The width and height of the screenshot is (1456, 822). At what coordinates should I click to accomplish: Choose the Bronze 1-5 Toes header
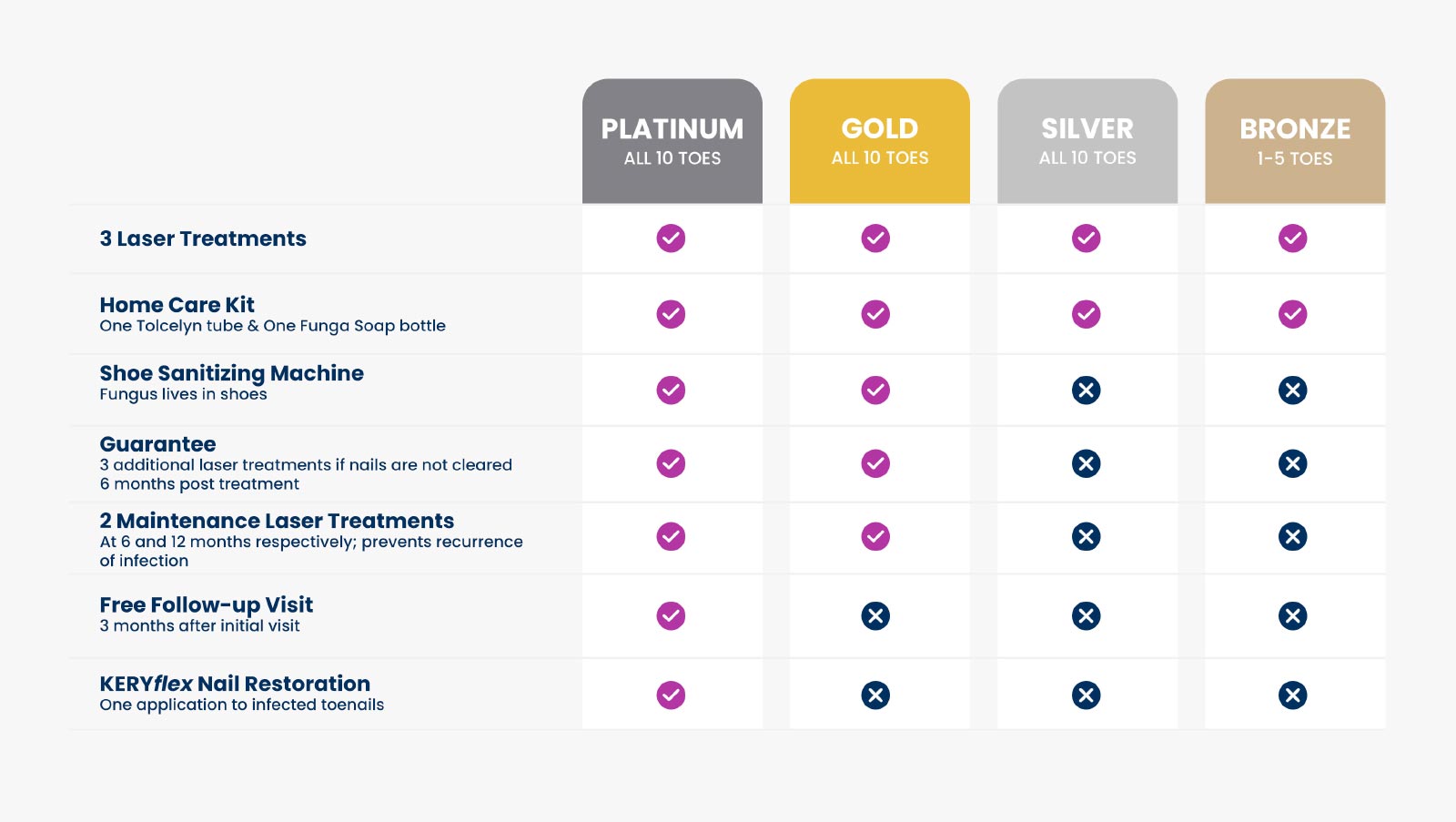tap(1295, 141)
